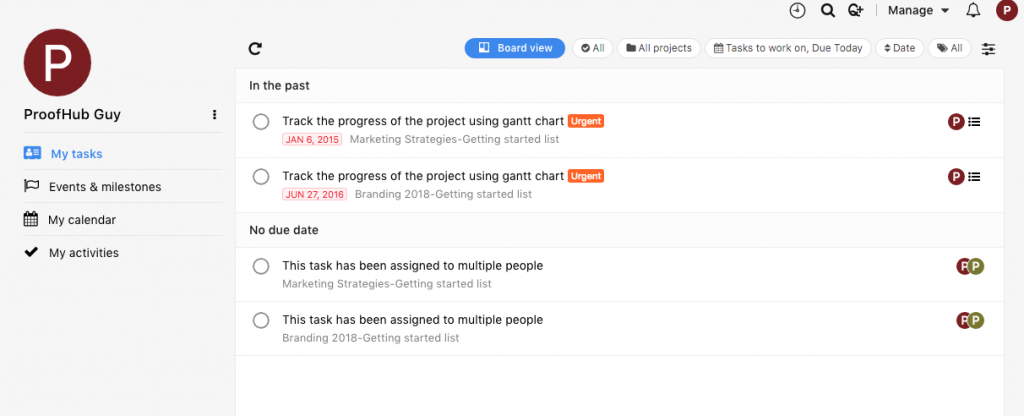Click the Marketing Strategies-Getting started list text with date
The height and width of the screenshot is (416, 1024).
455,139
